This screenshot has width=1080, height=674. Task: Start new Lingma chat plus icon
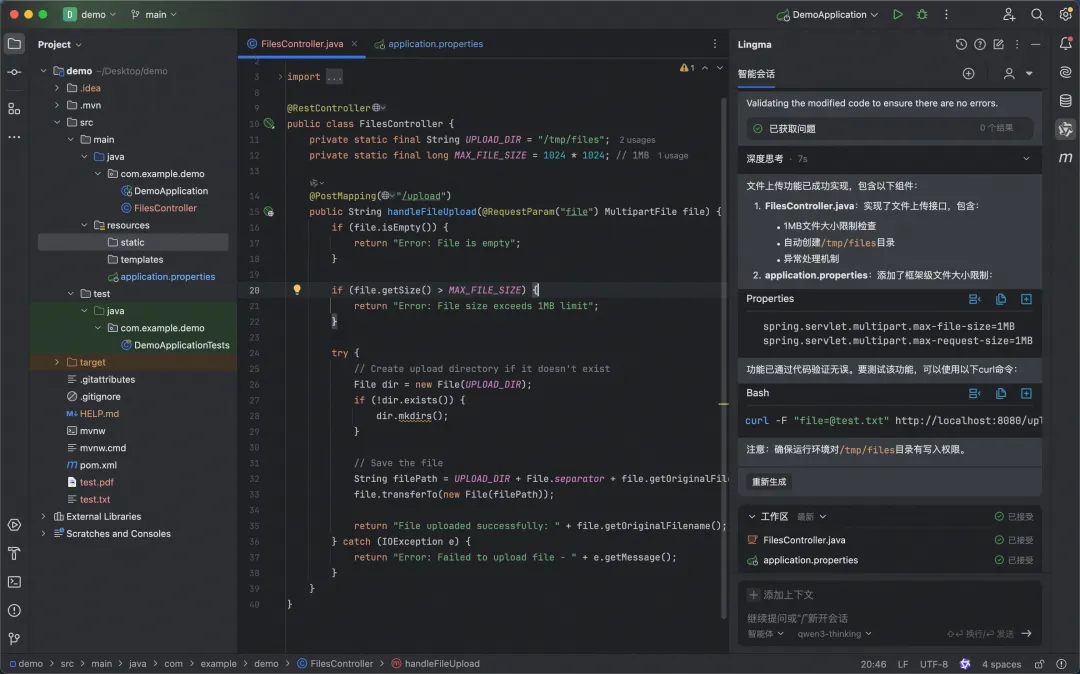(x=968, y=74)
